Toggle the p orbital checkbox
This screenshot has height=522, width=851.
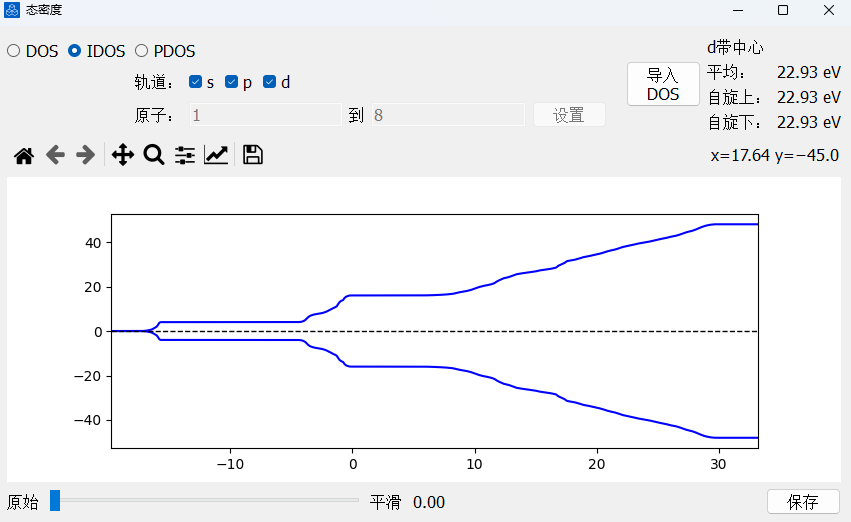coord(232,82)
